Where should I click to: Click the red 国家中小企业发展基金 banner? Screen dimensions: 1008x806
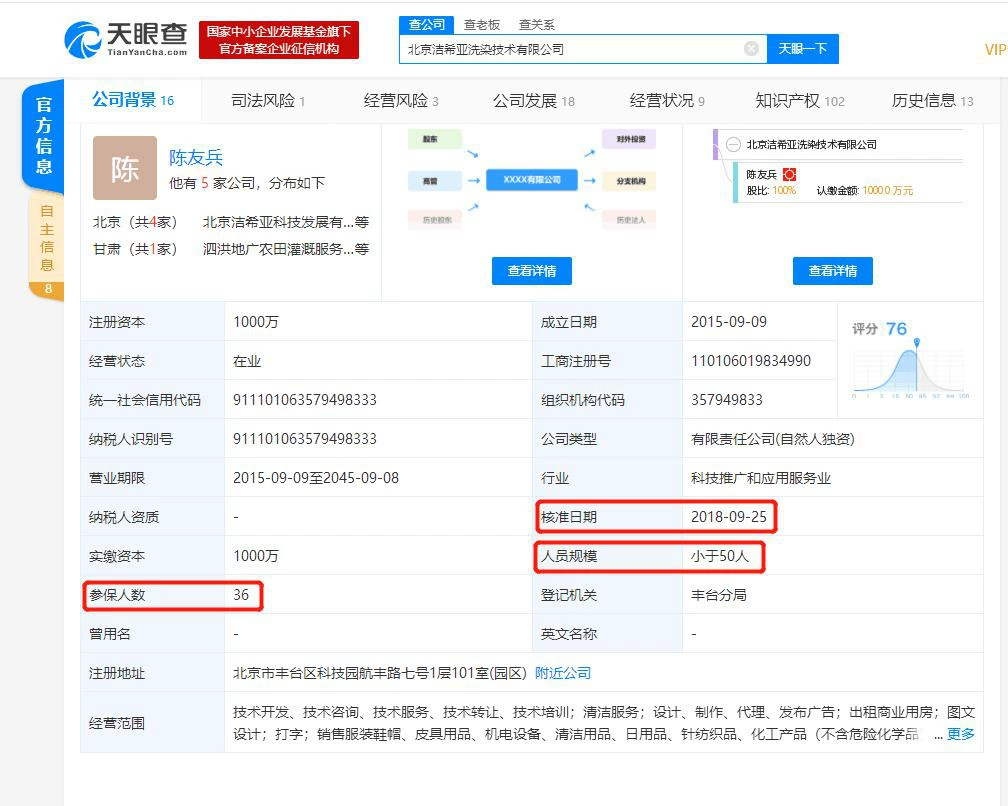[278, 40]
